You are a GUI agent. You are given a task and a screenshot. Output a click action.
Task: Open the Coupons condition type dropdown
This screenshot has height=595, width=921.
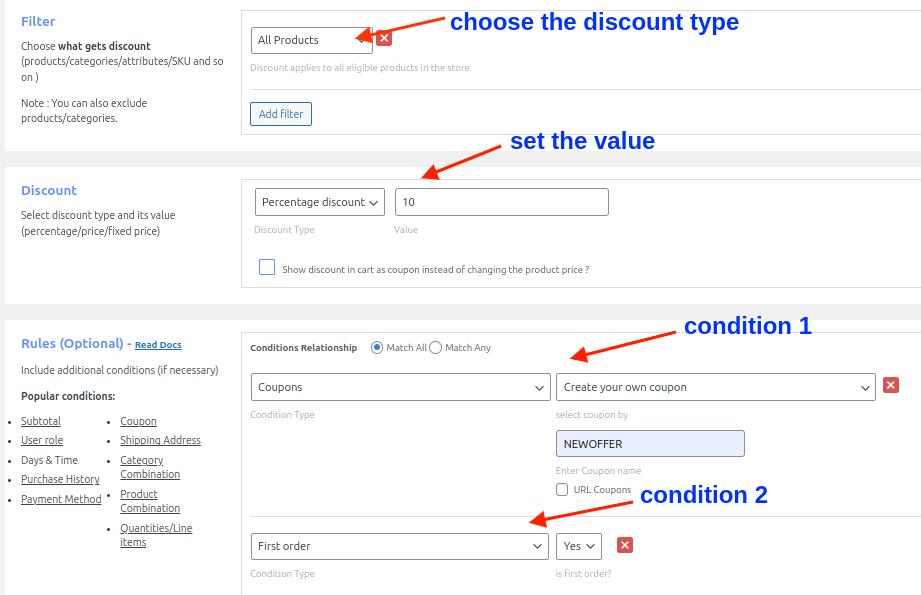point(400,386)
